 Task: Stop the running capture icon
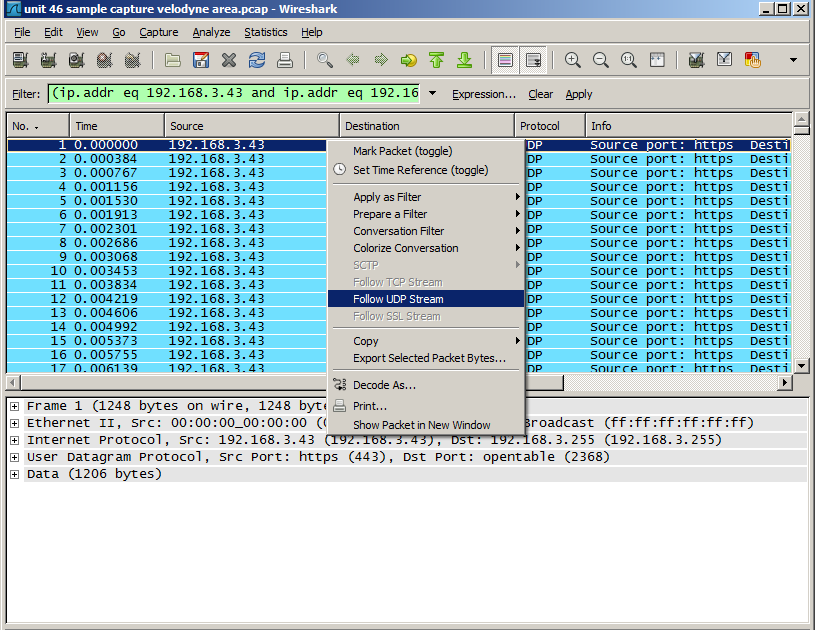pos(104,60)
